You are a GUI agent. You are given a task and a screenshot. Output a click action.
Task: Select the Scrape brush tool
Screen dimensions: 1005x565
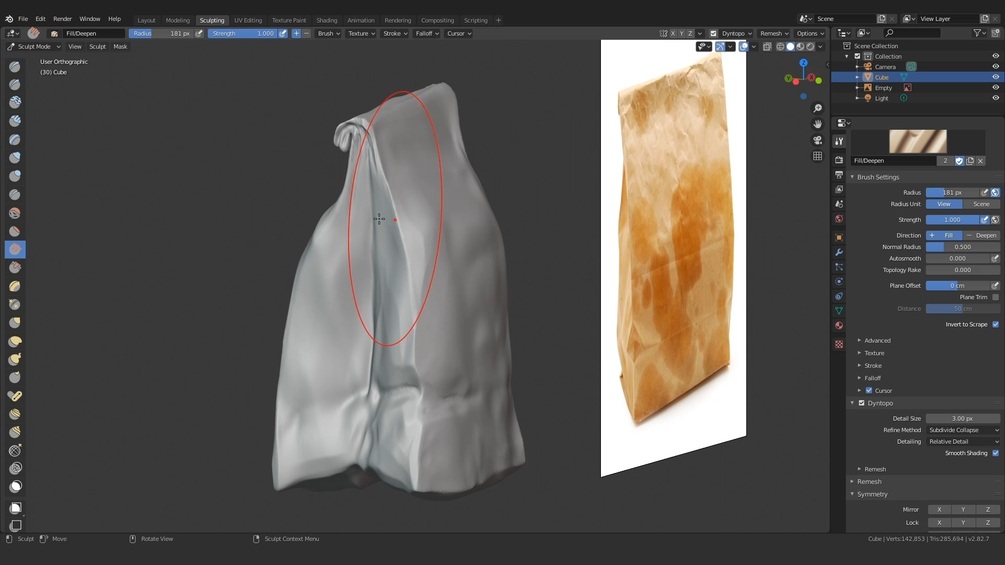15,267
